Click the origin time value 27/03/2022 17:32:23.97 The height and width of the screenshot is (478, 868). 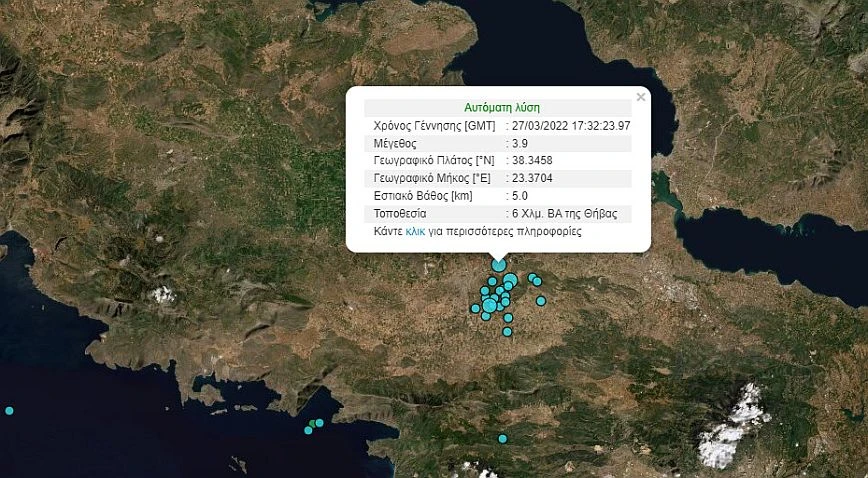pos(570,125)
